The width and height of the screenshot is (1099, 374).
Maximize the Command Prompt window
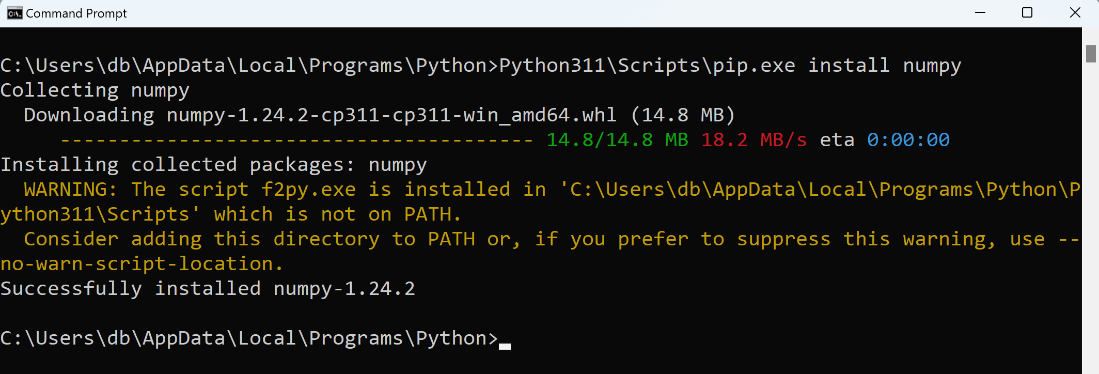click(1027, 13)
